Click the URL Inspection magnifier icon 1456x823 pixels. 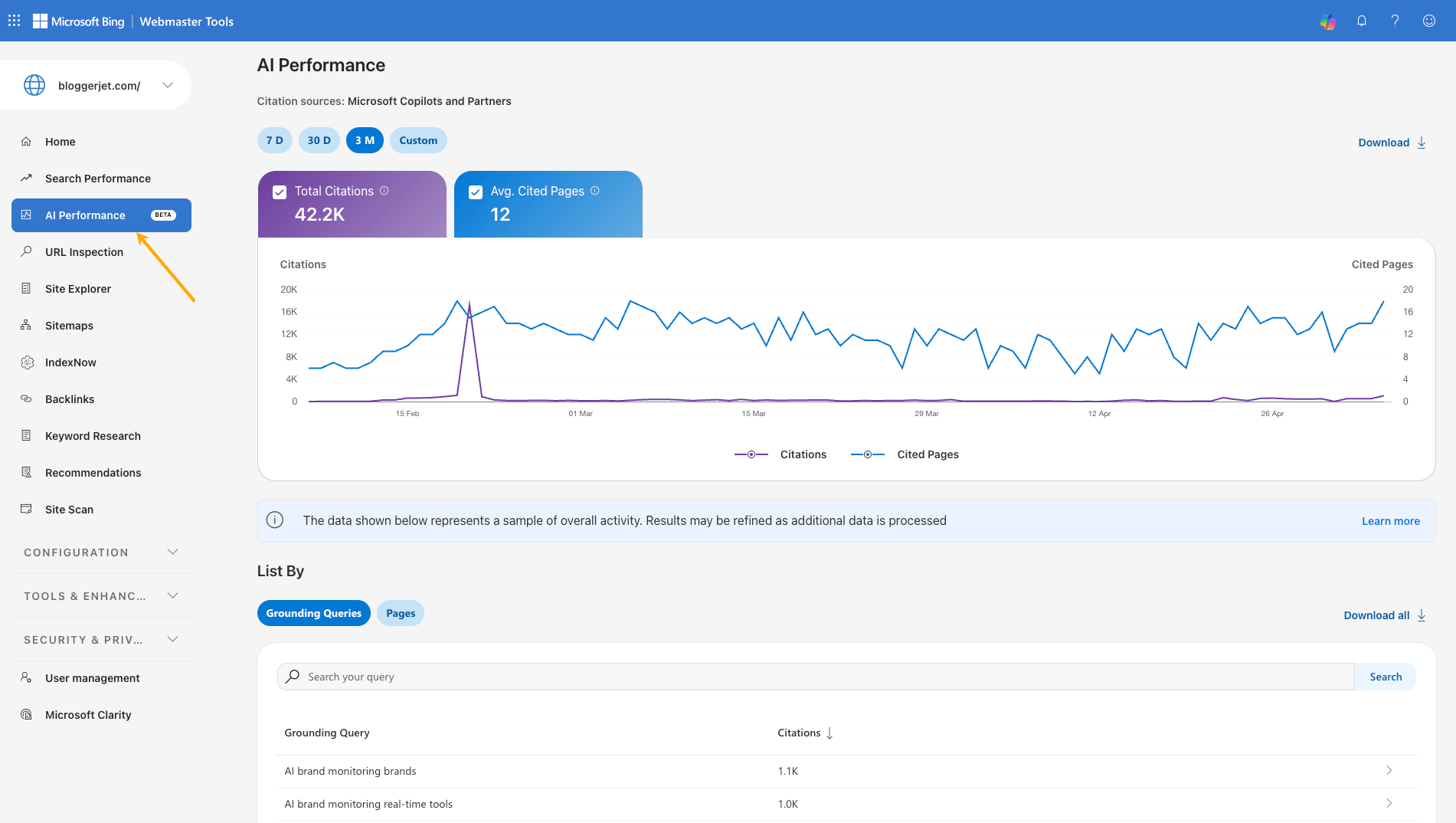pos(26,251)
